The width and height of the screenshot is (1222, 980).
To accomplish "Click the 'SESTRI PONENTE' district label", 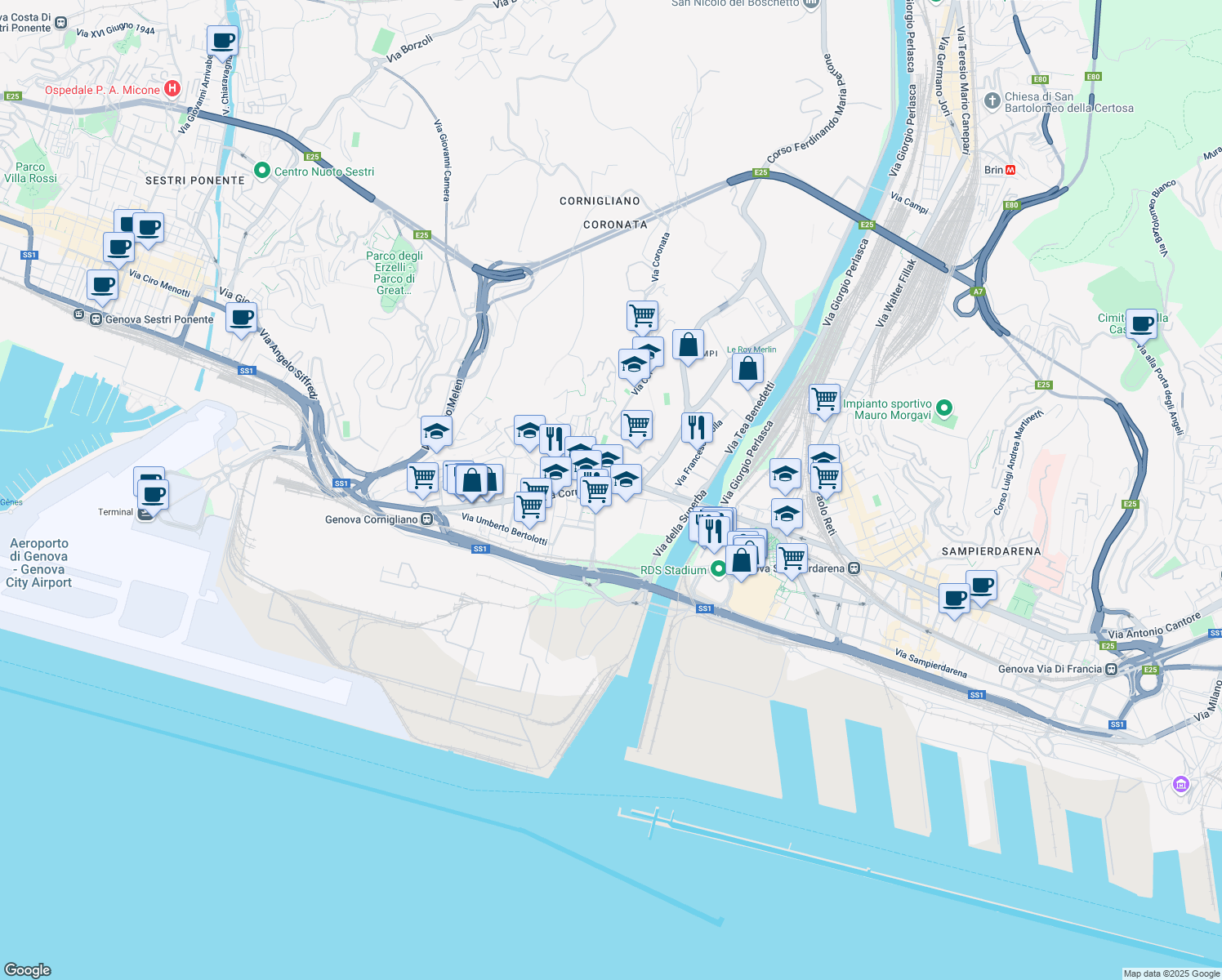I will 195,180.
